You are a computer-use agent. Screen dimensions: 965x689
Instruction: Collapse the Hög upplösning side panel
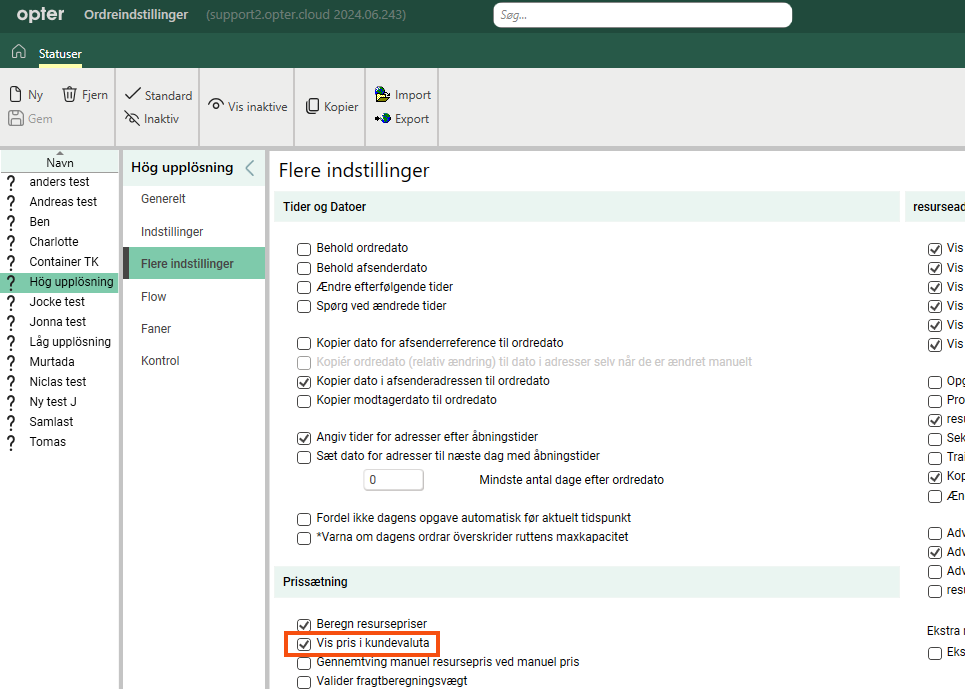(x=250, y=167)
